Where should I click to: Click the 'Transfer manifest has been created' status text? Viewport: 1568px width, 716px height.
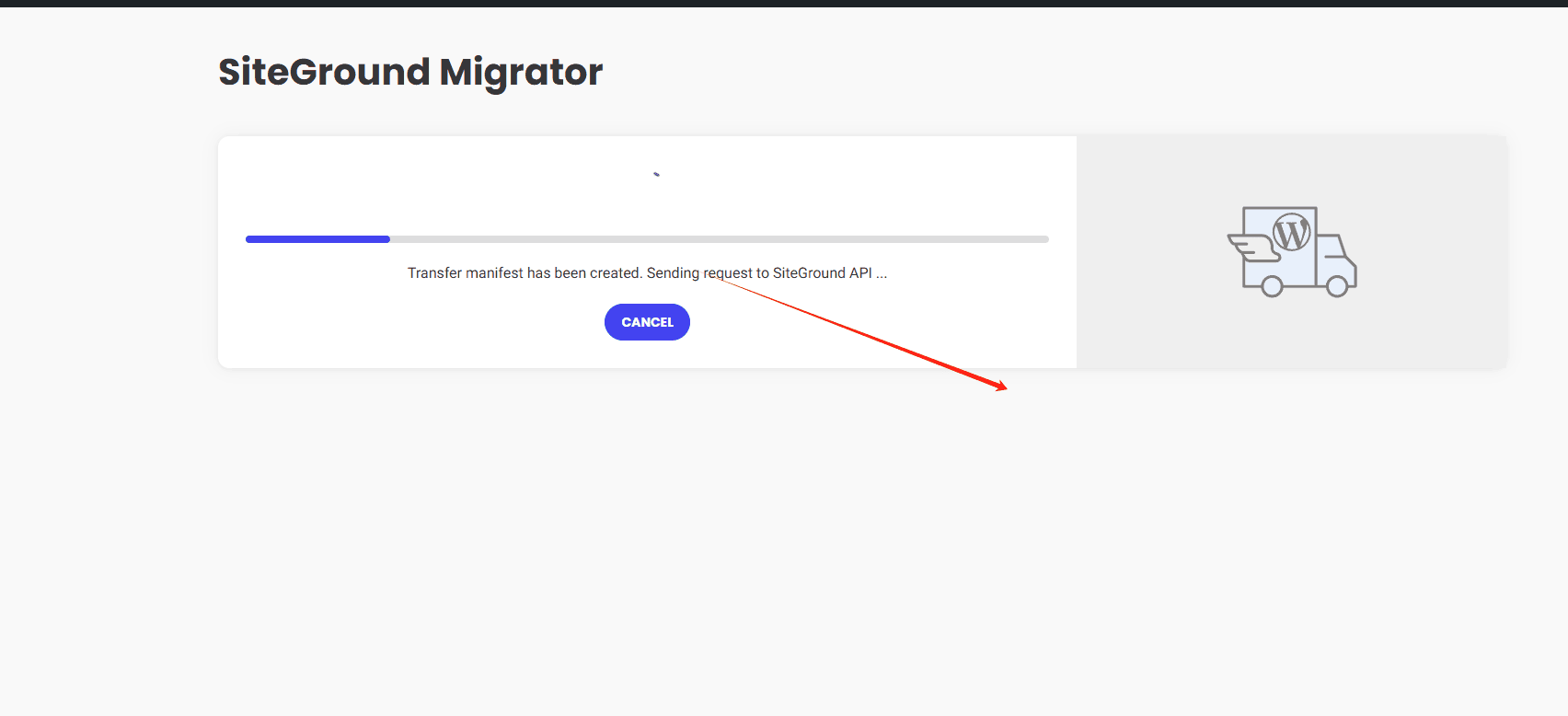(525, 273)
